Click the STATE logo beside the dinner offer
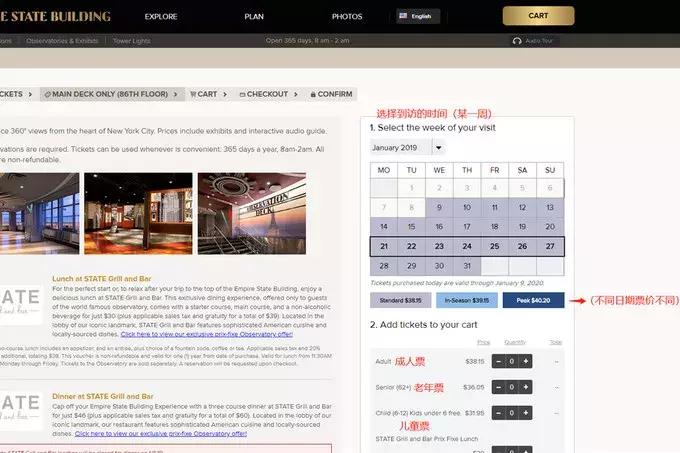The width and height of the screenshot is (680, 453). pyautogui.click(x=21, y=410)
